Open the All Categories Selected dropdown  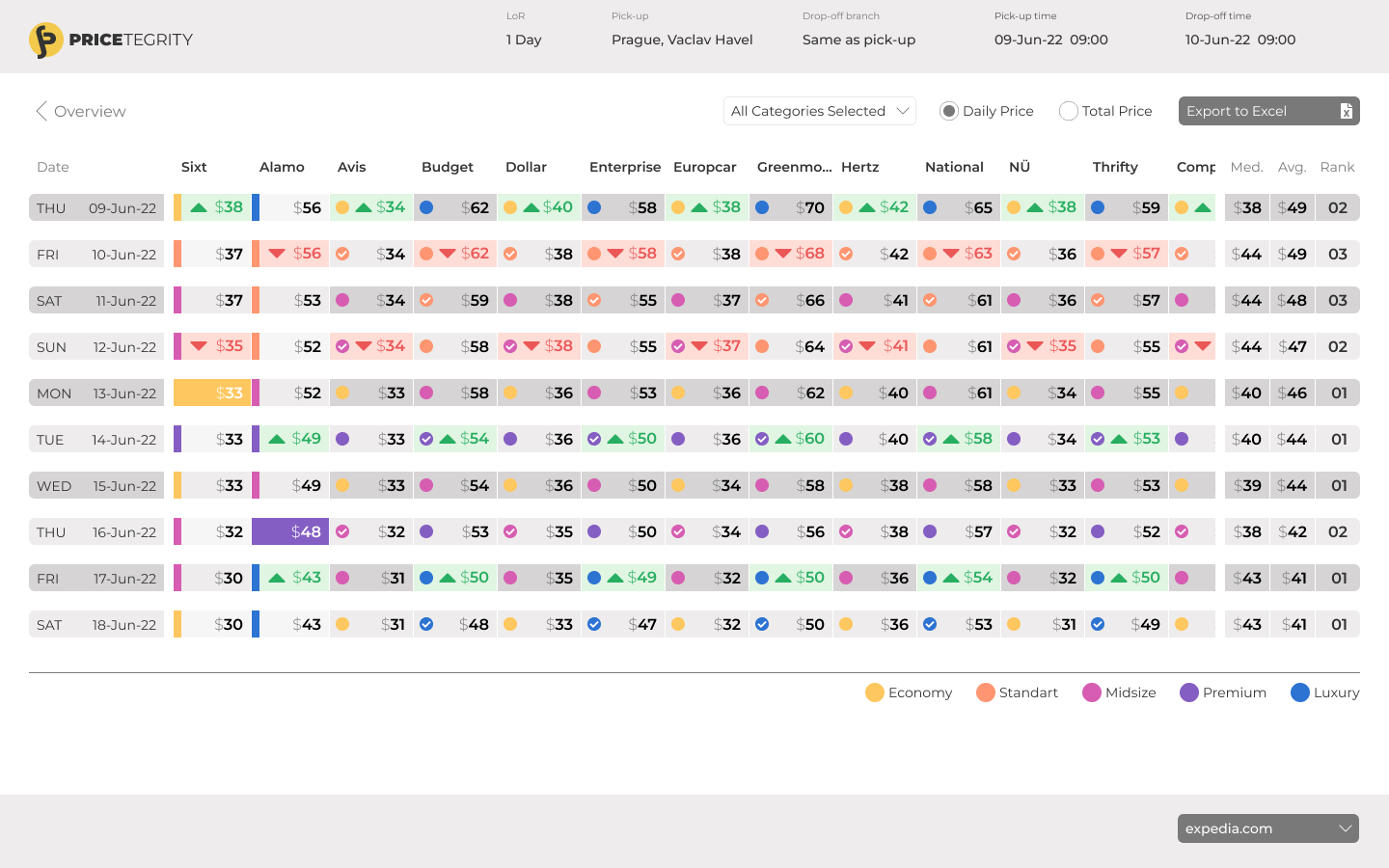[819, 111]
